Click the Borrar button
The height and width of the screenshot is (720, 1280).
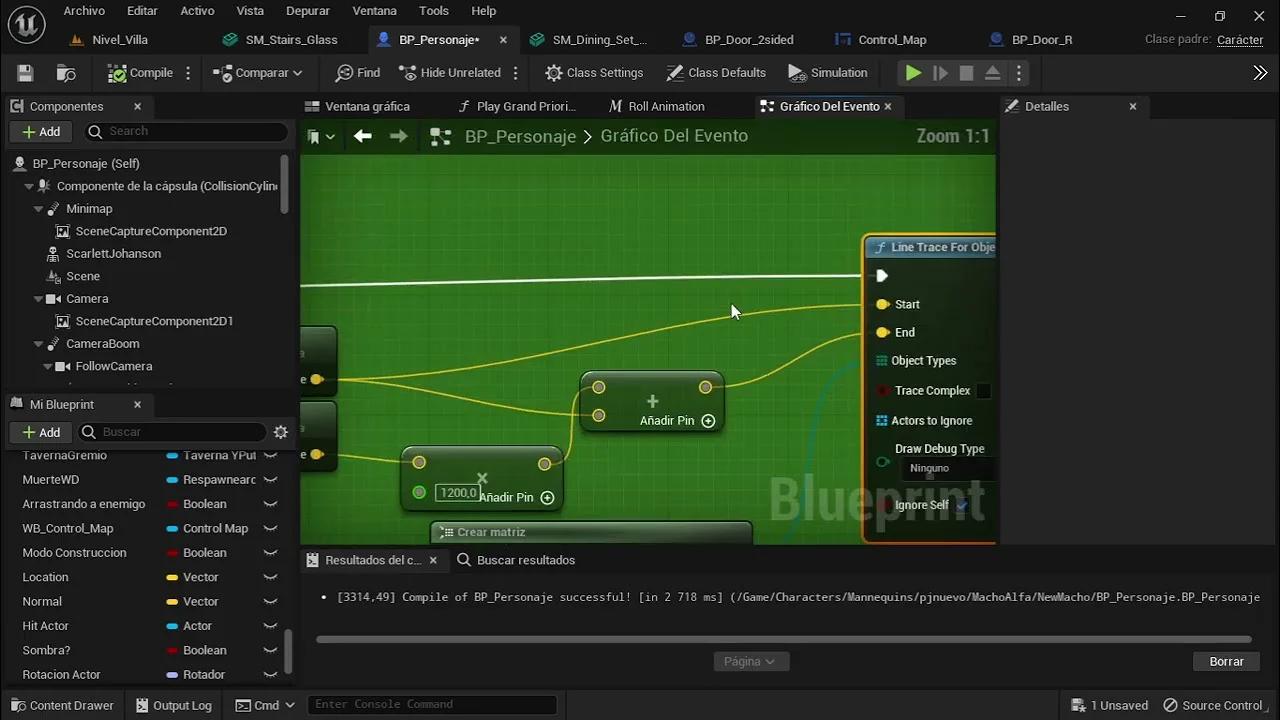(1226, 661)
